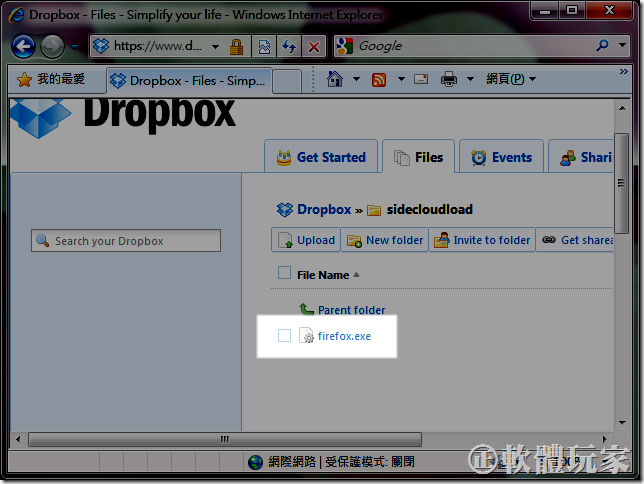Select the Dropbox - Files - Simp... browser tab
Viewport: 644px width, 484px height.
[189, 81]
